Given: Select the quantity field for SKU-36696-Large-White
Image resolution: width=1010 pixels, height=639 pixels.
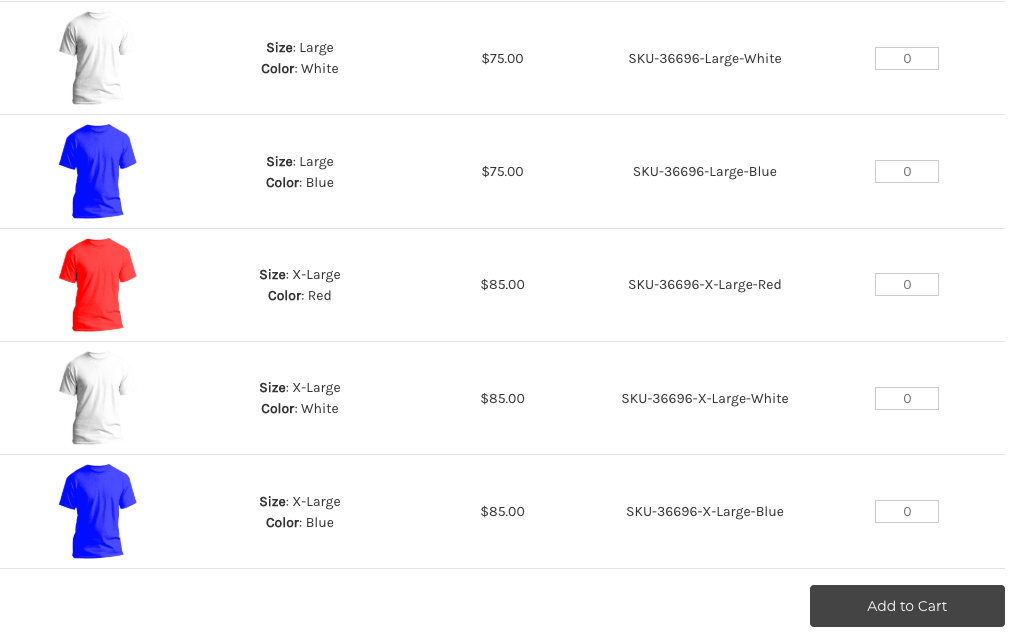Looking at the screenshot, I should 906,58.
